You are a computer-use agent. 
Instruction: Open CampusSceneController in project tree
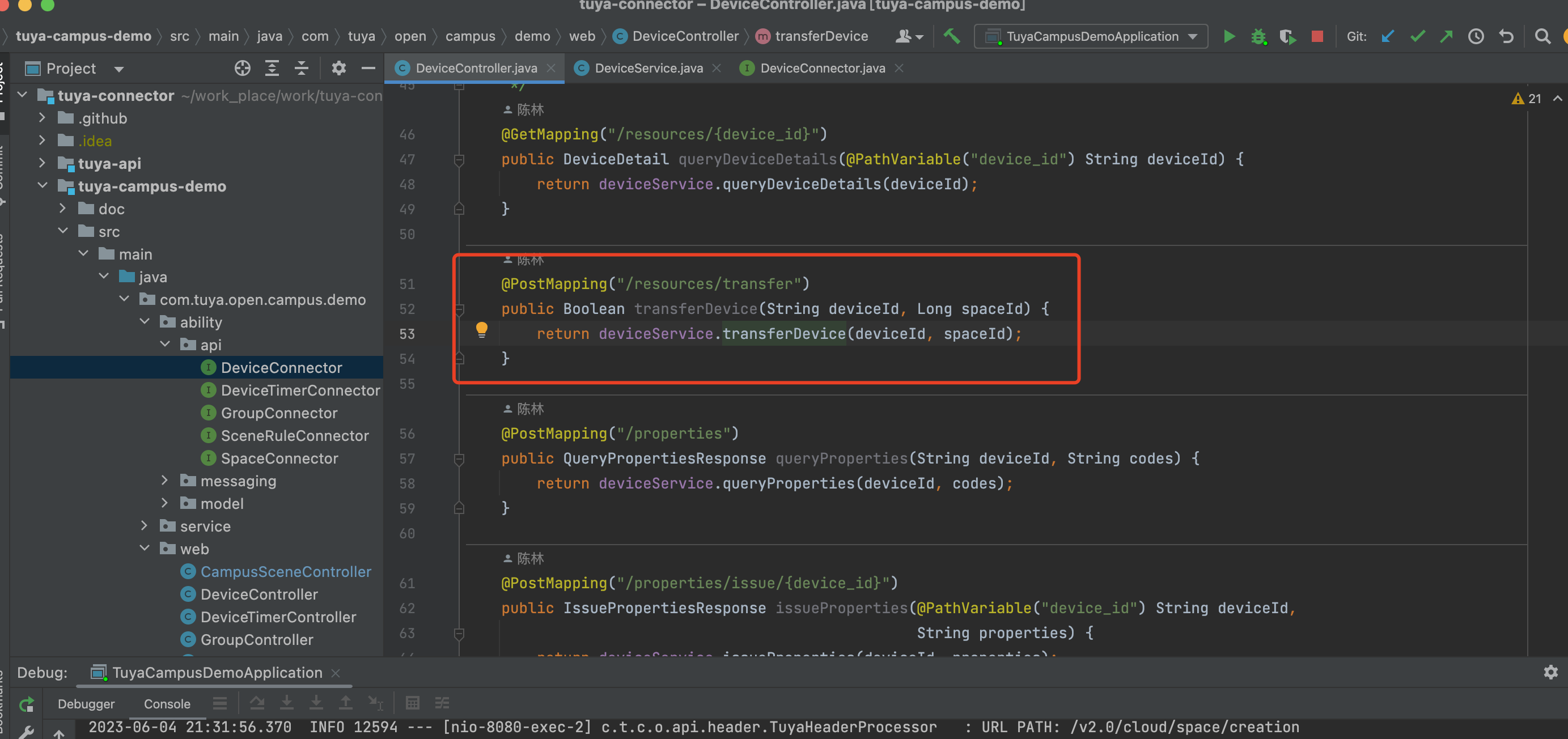coord(285,572)
